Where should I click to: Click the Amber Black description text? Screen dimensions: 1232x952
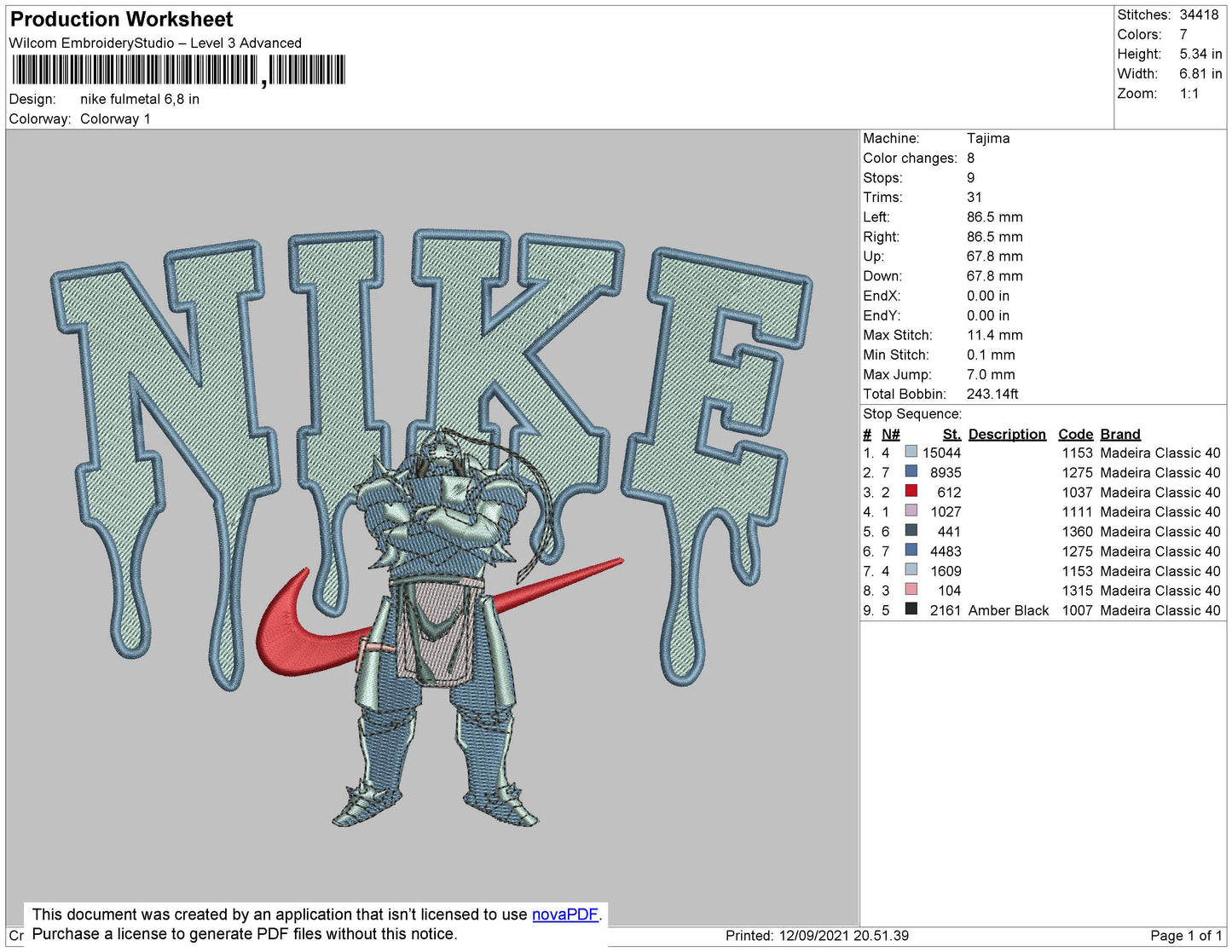point(1008,610)
